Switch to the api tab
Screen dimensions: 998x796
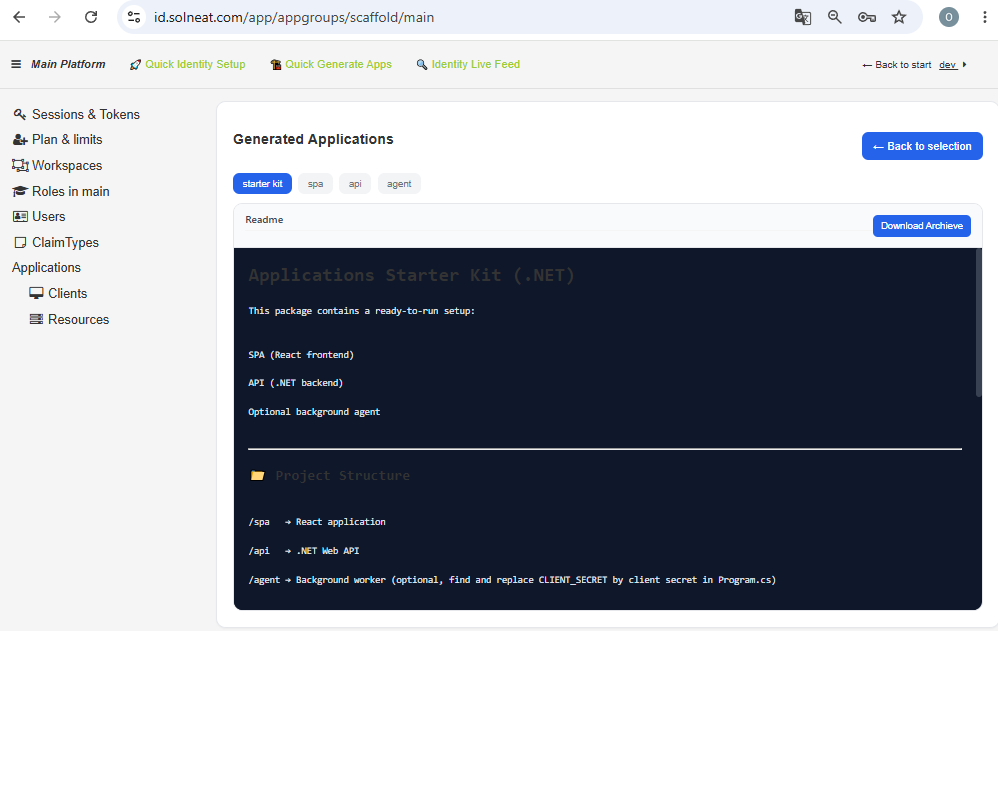(x=355, y=184)
